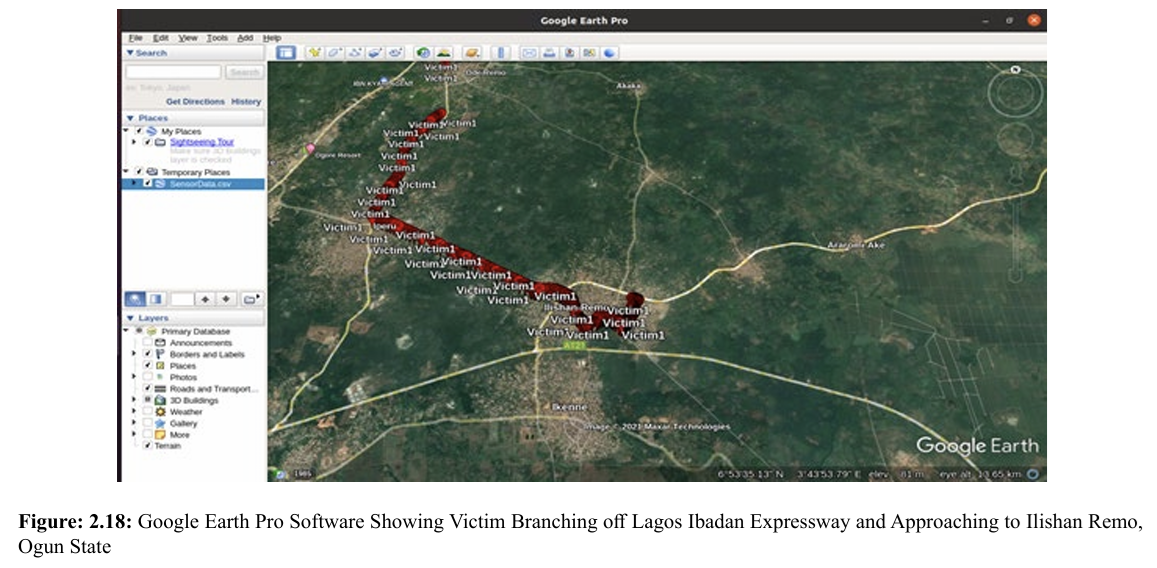Toggle the sidebar panel toolbar icon
The width and height of the screenshot is (1157, 568).
285,52
